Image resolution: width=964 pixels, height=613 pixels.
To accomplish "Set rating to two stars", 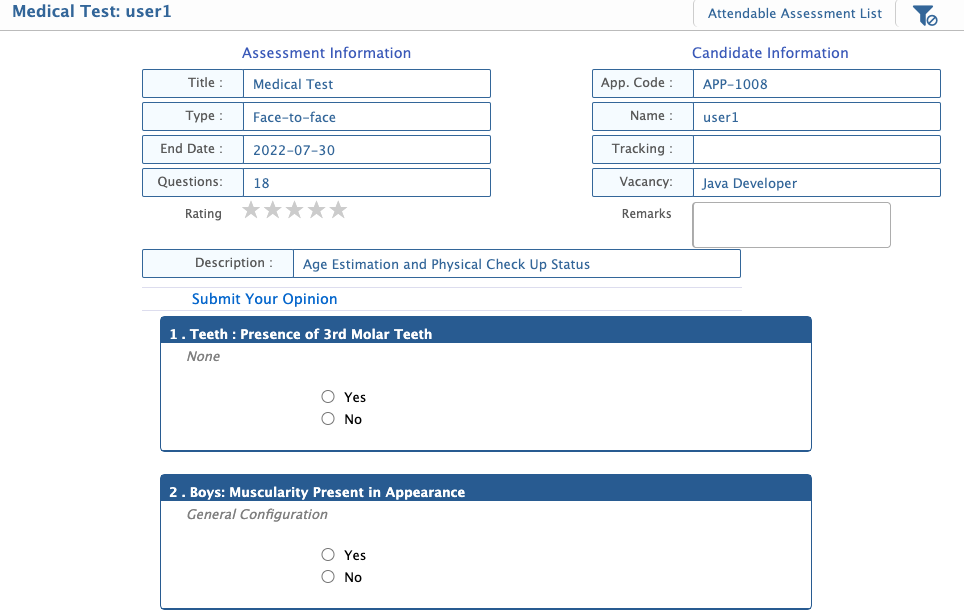I will pyautogui.click(x=273, y=210).
